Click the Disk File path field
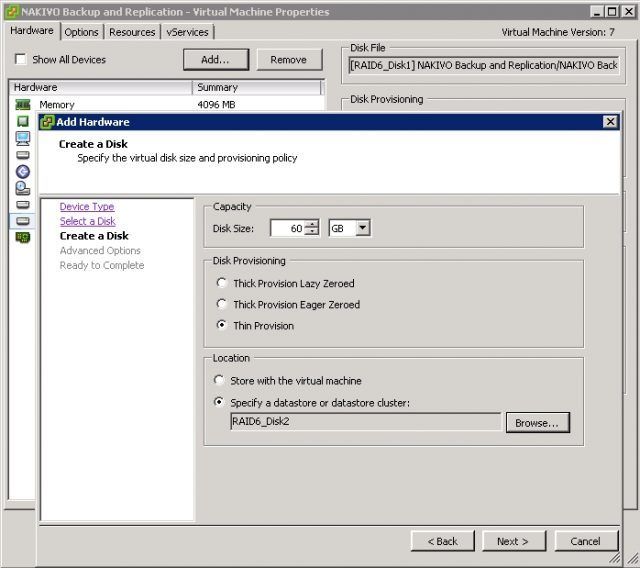The image size is (640, 568). [x=484, y=65]
